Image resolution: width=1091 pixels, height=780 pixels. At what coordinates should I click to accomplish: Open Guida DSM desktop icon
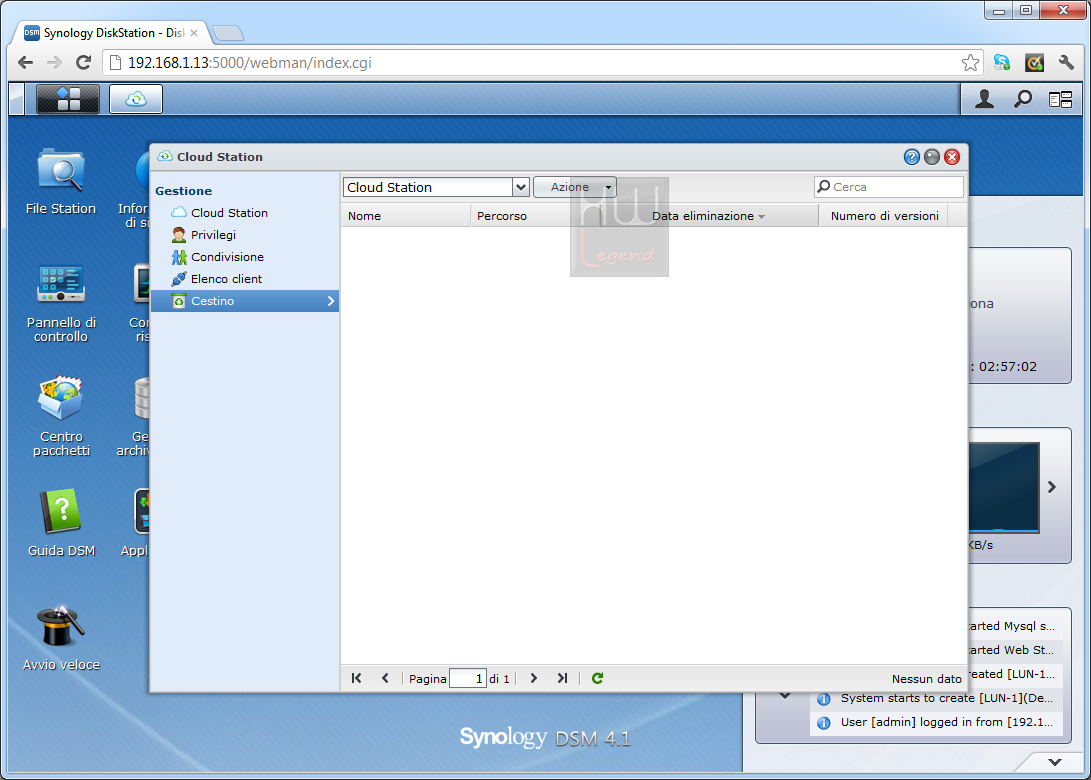click(61, 523)
